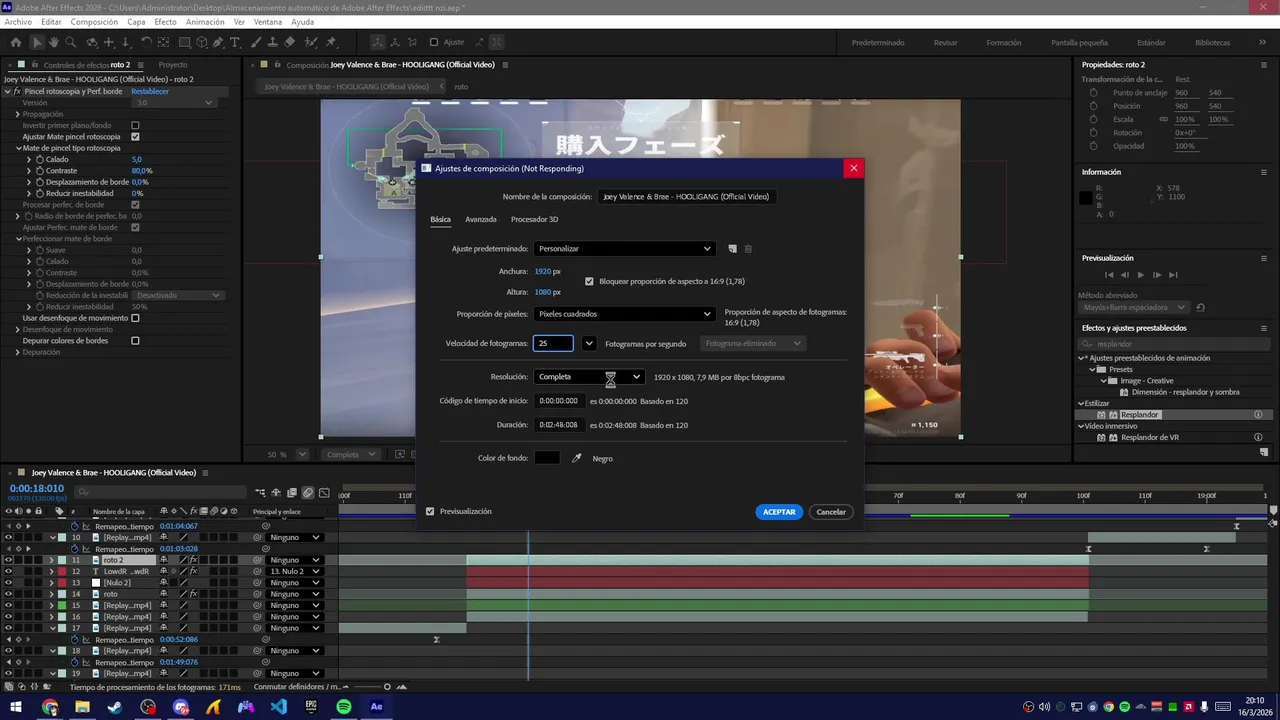This screenshot has height=720, width=1280.
Task: Toggle Usar desenfoque de movimiento checkbox
Action: click(135, 318)
